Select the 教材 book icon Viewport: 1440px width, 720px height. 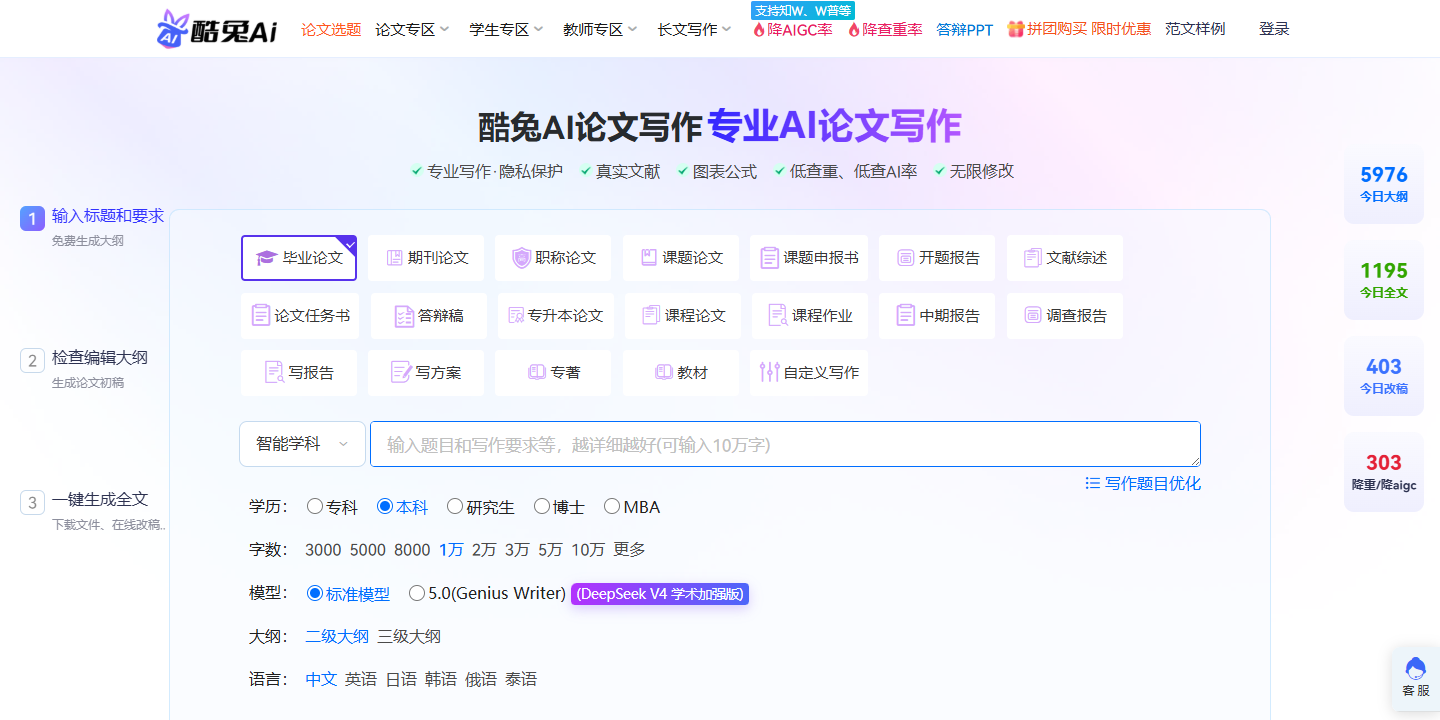pyautogui.click(x=664, y=372)
